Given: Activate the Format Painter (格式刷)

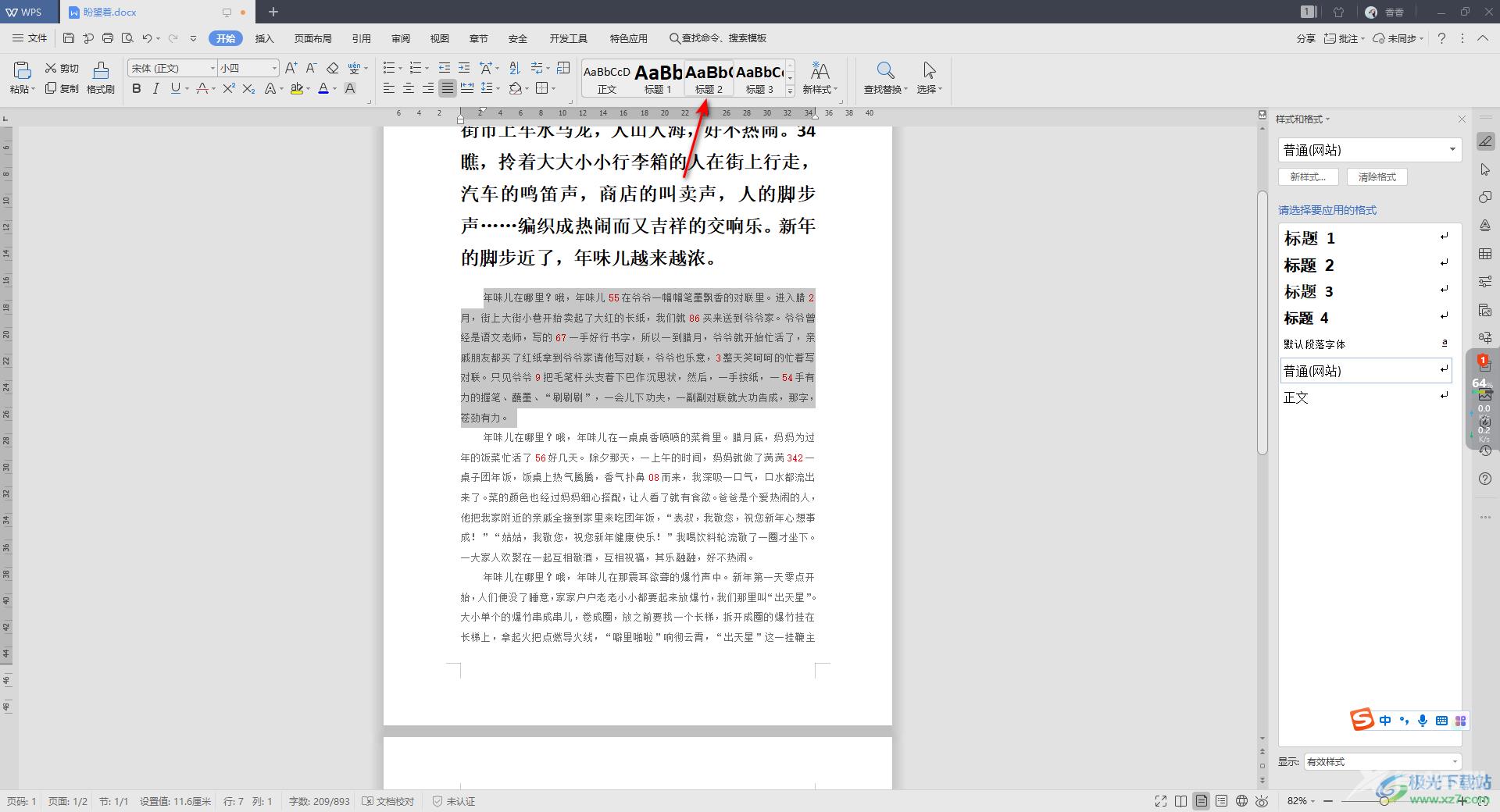Looking at the screenshot, I should point(101,78).
